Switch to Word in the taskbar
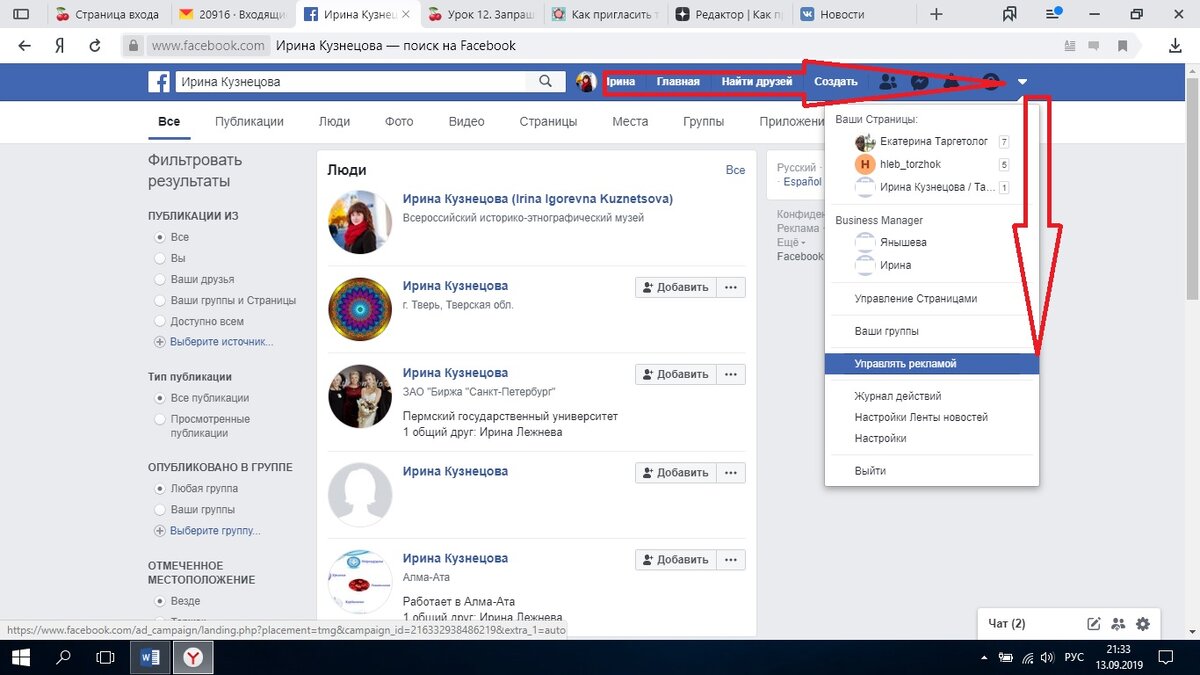 click(150, 657)
